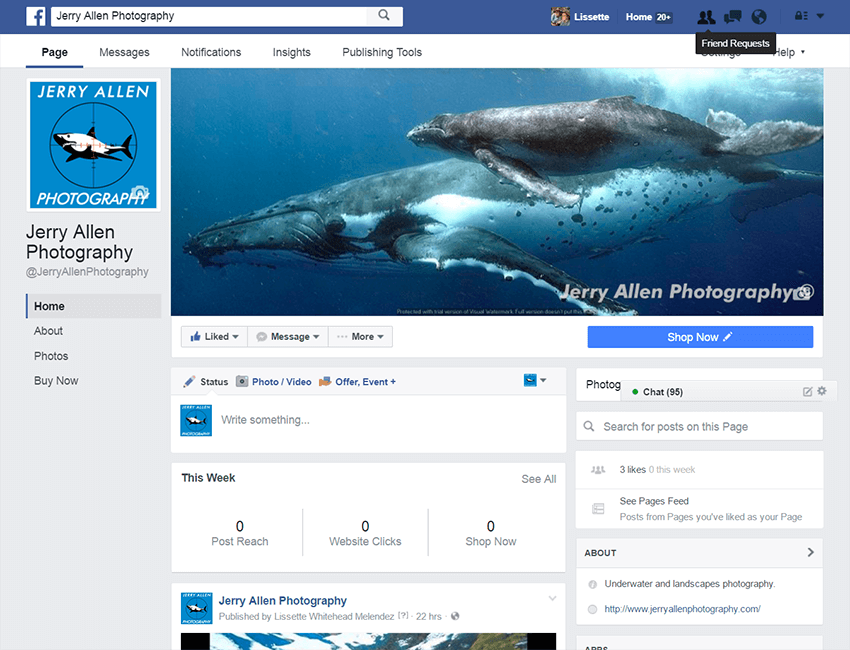Viewport: 850px width, 650px height.
Task: Open the jerryallenphotography.com website link
Action: click(682, 609)
